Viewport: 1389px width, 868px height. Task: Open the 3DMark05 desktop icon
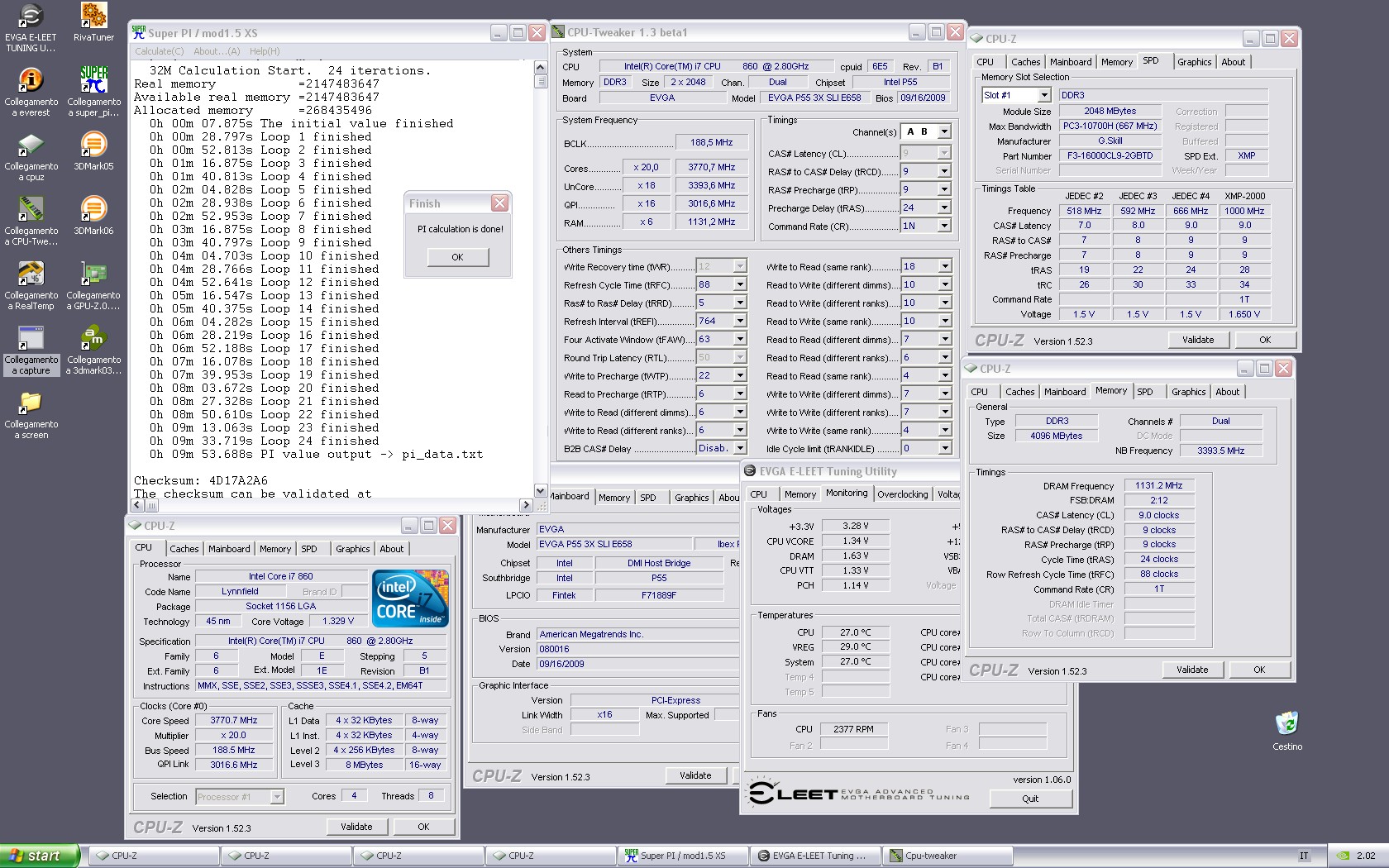(x=93, y=151)
